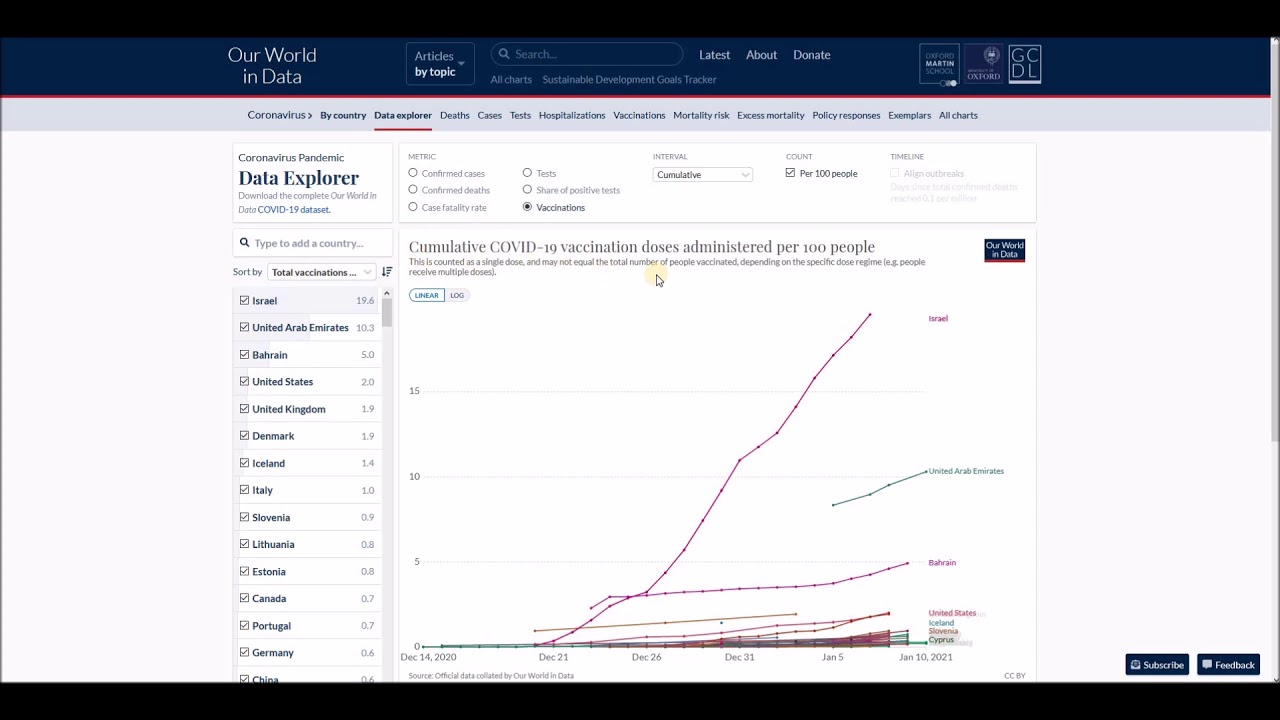Open the Excess mortality tab
Viewport: 1280px width, 720px height.
tap(770, 115)
